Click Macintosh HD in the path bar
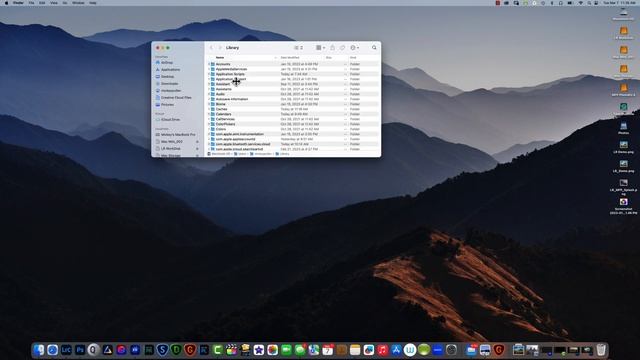This screenshot has height=360, width=640. coord(218,154)
